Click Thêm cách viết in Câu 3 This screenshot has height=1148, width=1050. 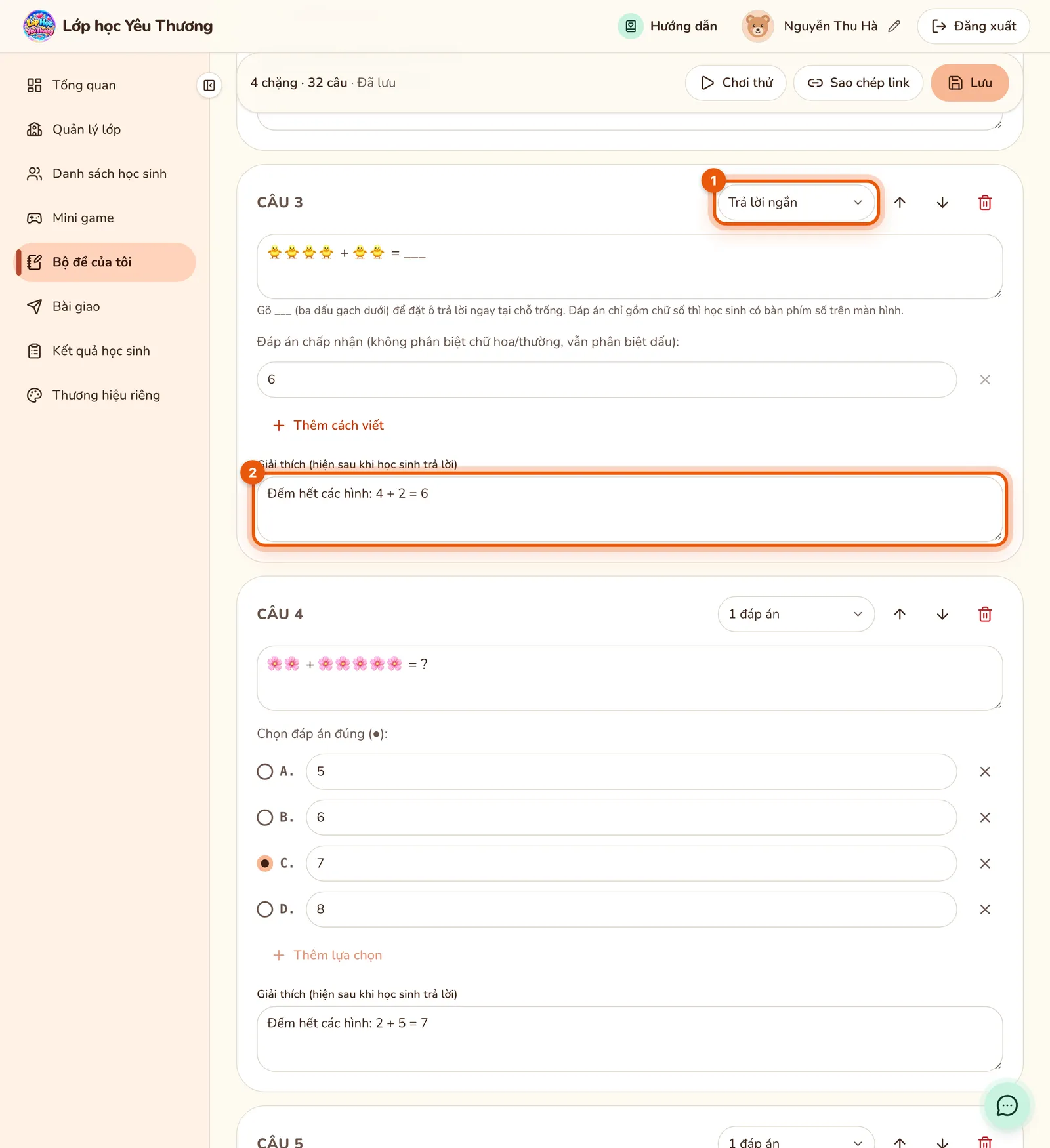pos(329,426)
